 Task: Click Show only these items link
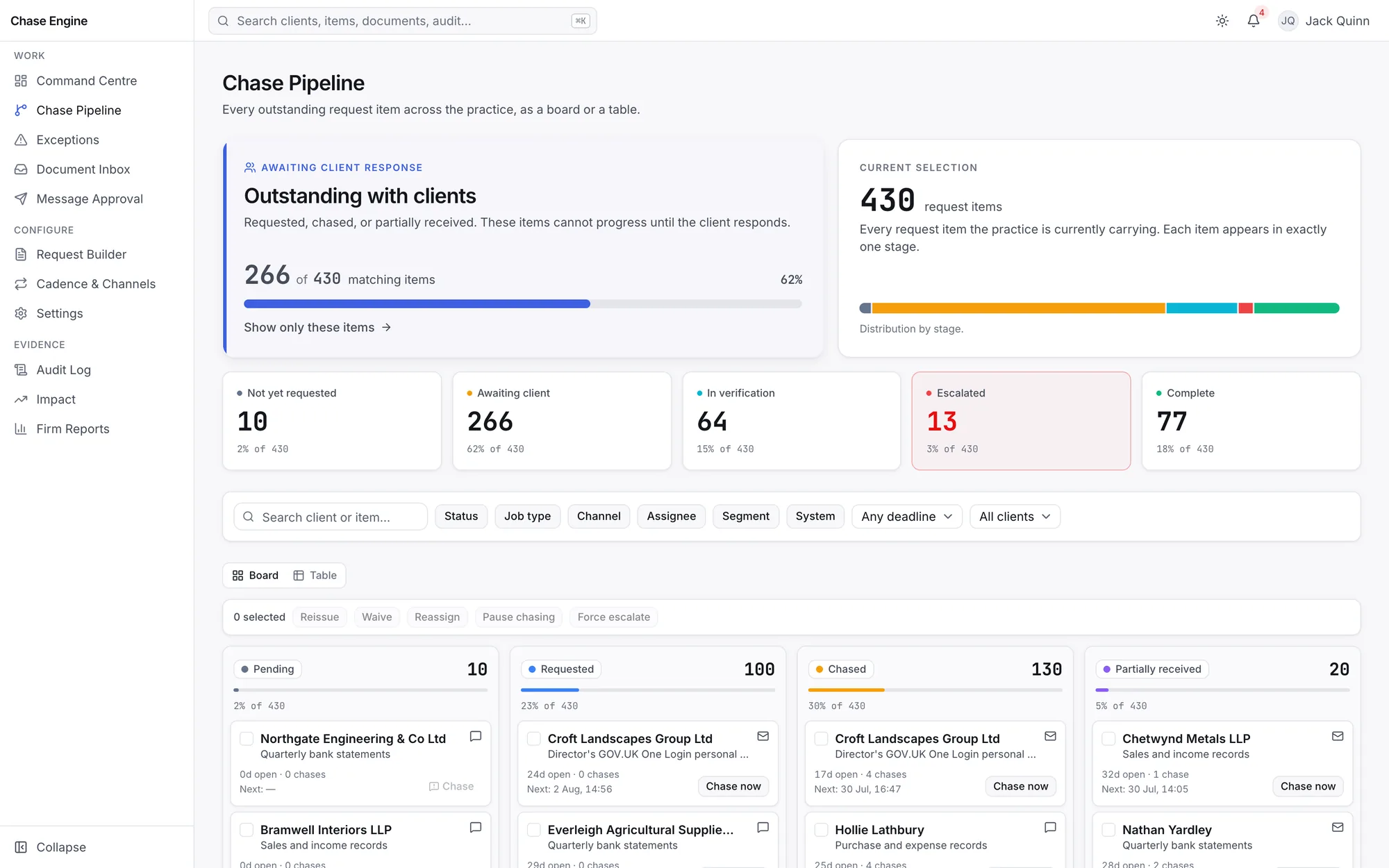[x=317, y=328]
